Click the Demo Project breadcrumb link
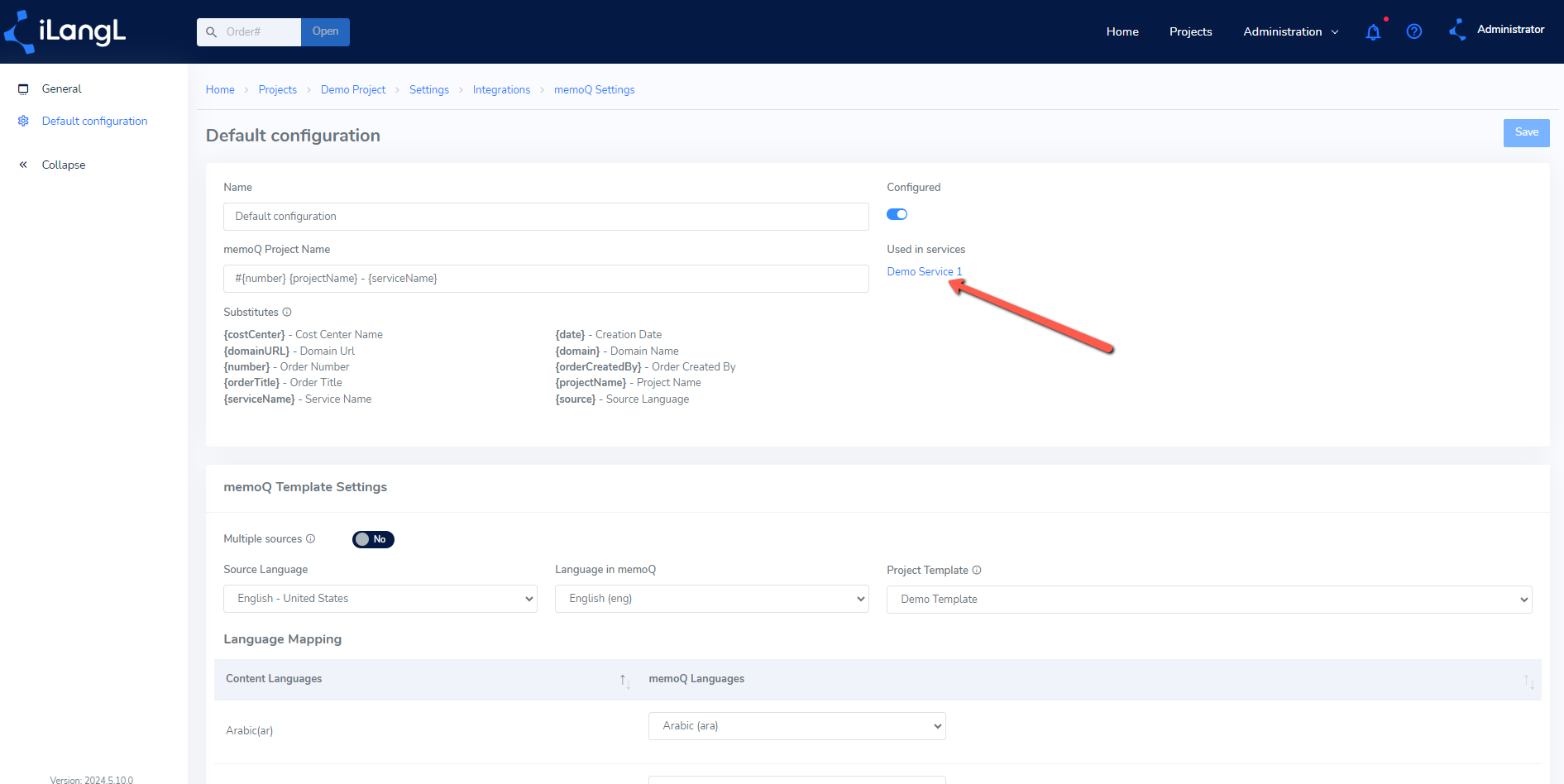 pos(353,89)
